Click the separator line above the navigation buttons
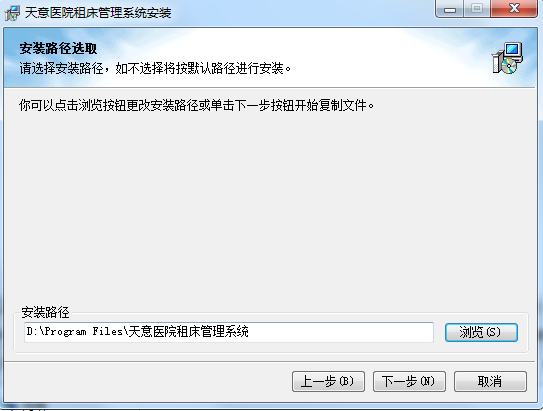Image resolution: width=543 pixels, height=411 pixels. pyautogui.click(x=270, y=361)
